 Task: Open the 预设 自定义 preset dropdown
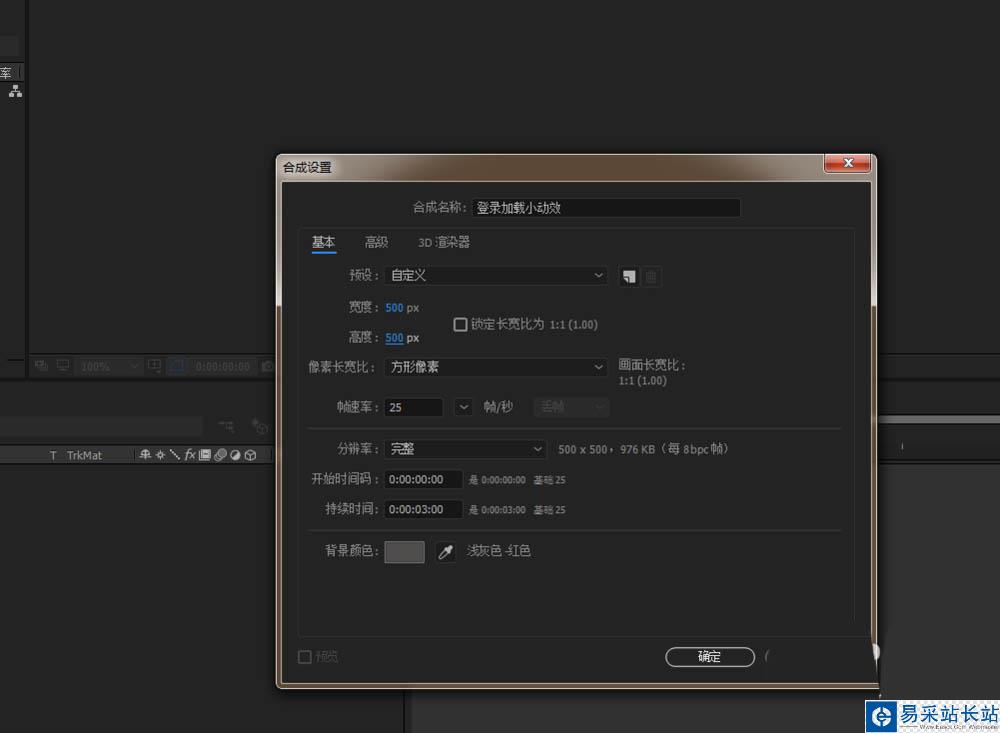[496, 276]
